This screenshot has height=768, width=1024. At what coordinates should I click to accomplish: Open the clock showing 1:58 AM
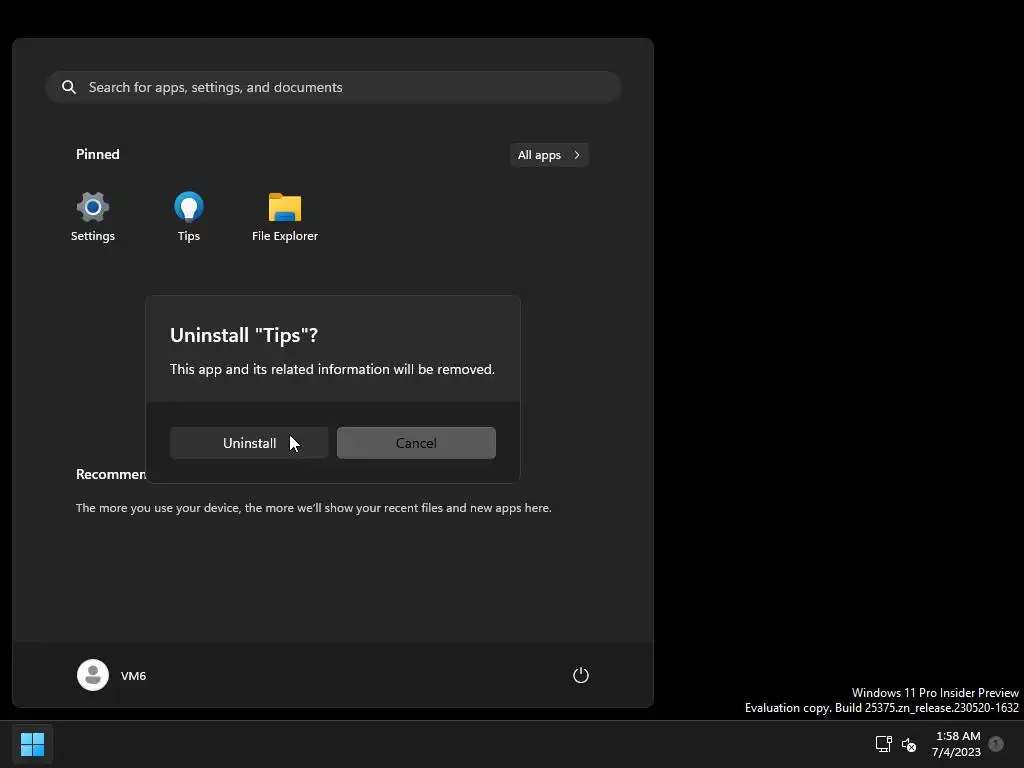(x=957, y=736)
